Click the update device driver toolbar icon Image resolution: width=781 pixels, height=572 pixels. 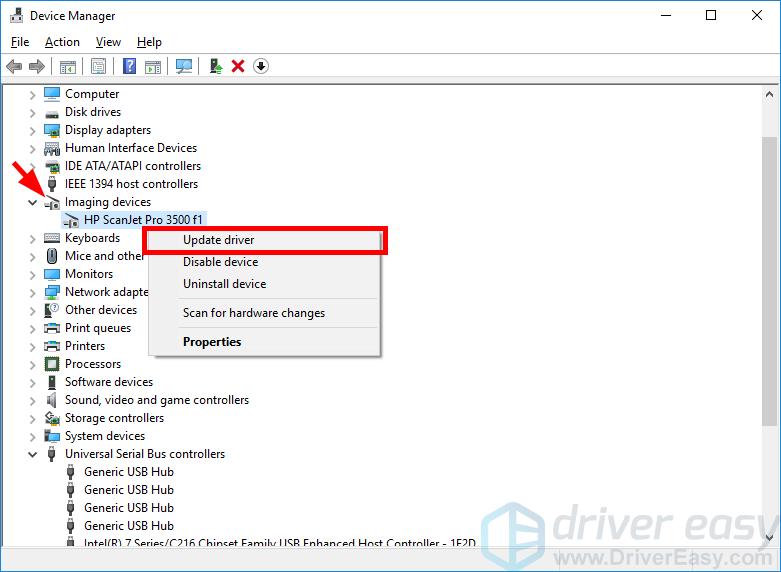[215, 67]
